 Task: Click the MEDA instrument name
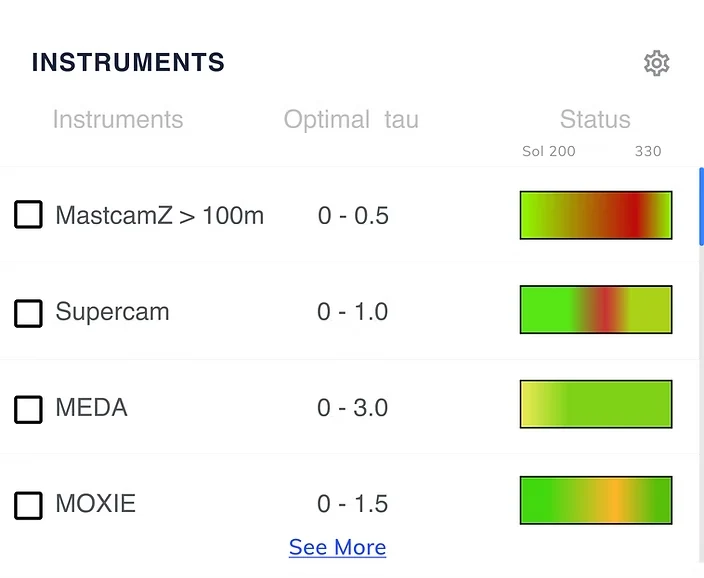click(91, 408)
